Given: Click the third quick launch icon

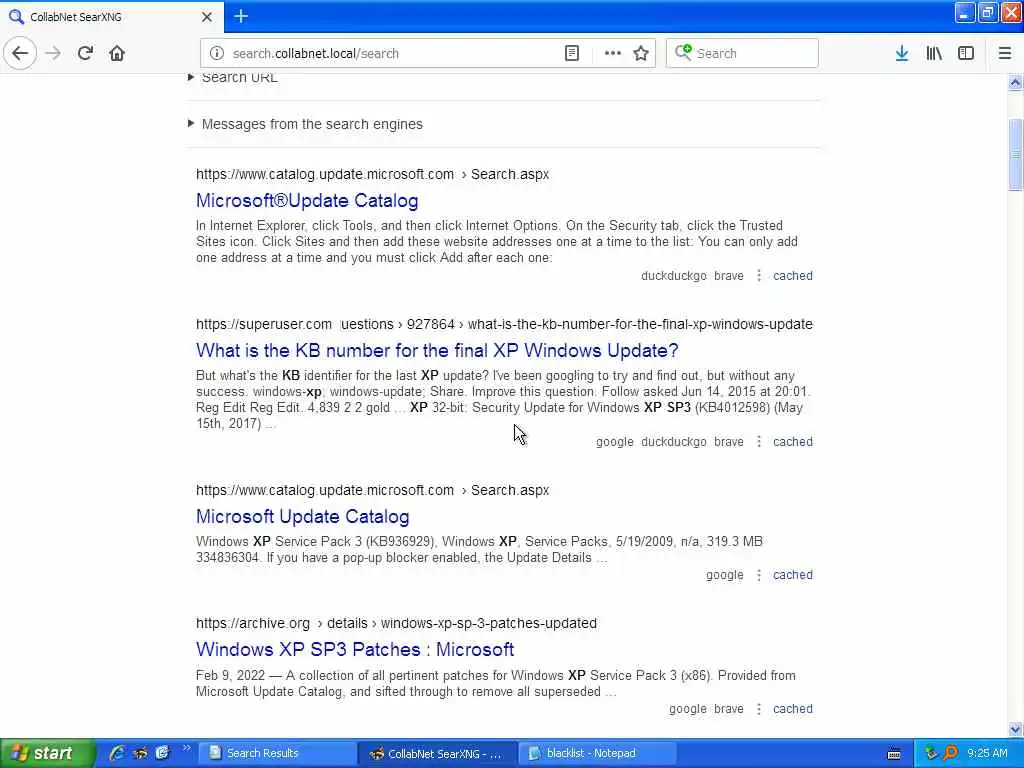Looking at the screenshot, I should (x=162, y=753).
